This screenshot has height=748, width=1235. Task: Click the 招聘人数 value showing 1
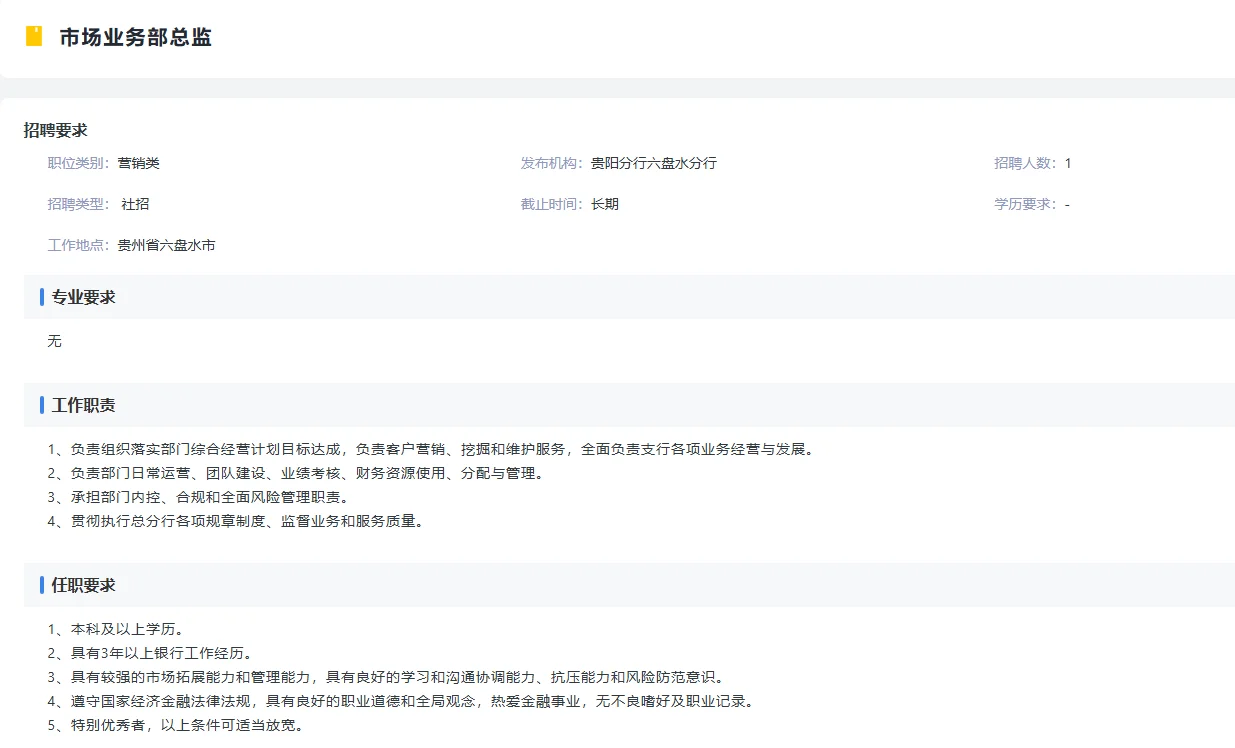[1068, 162]
